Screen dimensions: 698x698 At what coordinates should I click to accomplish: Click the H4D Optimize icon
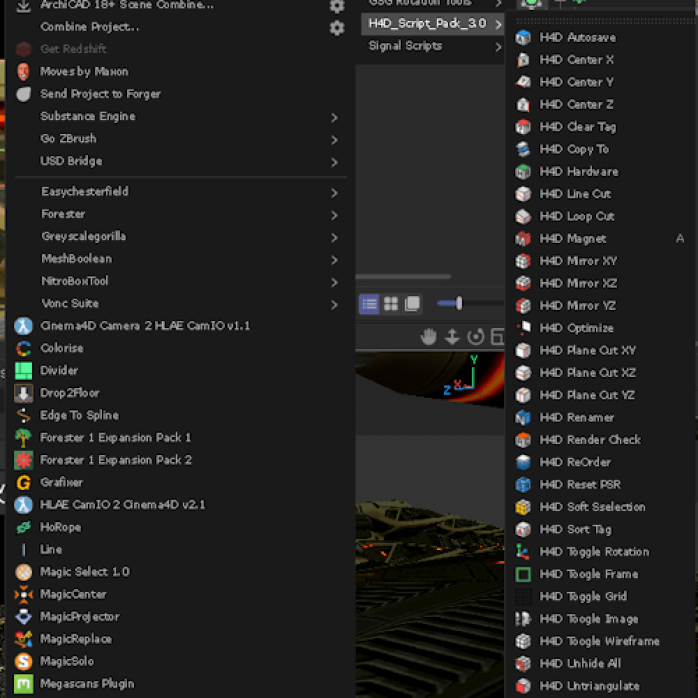523,328
